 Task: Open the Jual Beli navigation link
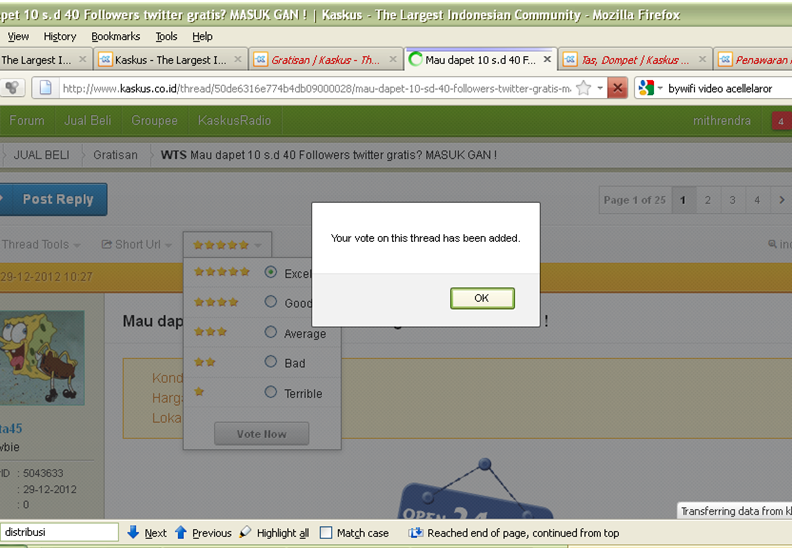(87, 121)
